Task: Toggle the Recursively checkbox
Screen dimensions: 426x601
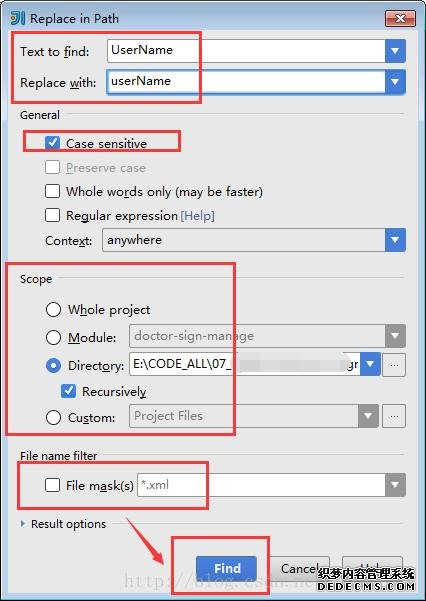Action: (x=68, y=391)
